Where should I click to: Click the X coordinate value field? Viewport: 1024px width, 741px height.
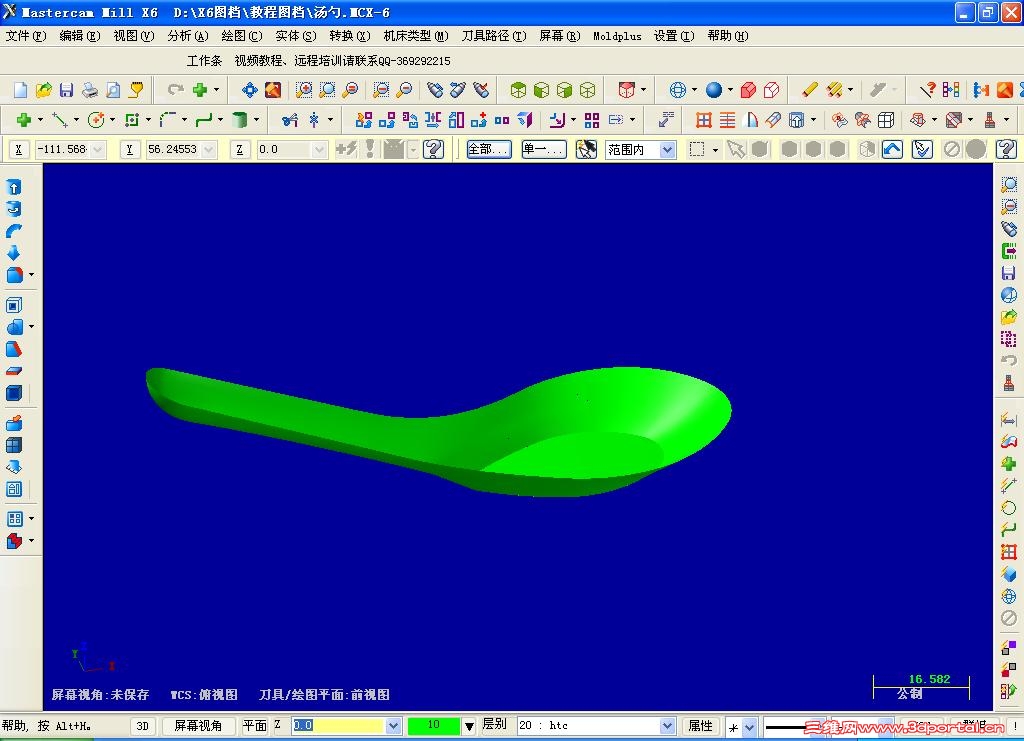(x=63, y=150)
